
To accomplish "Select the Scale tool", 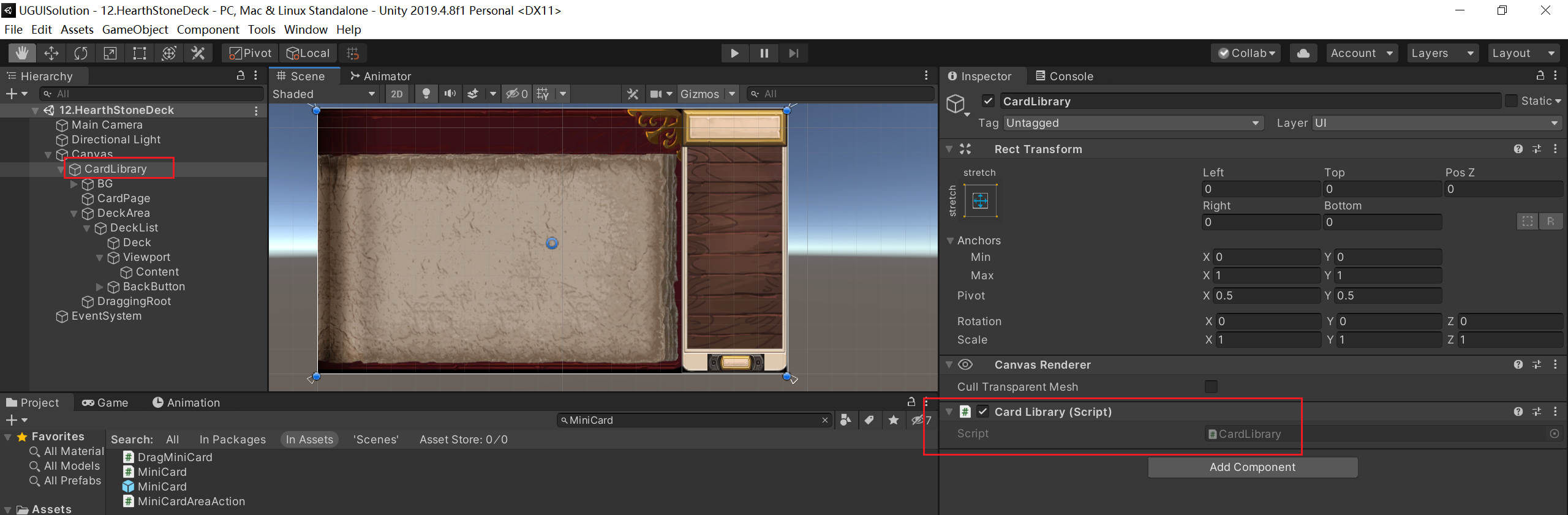I will (x=110, y=53).
